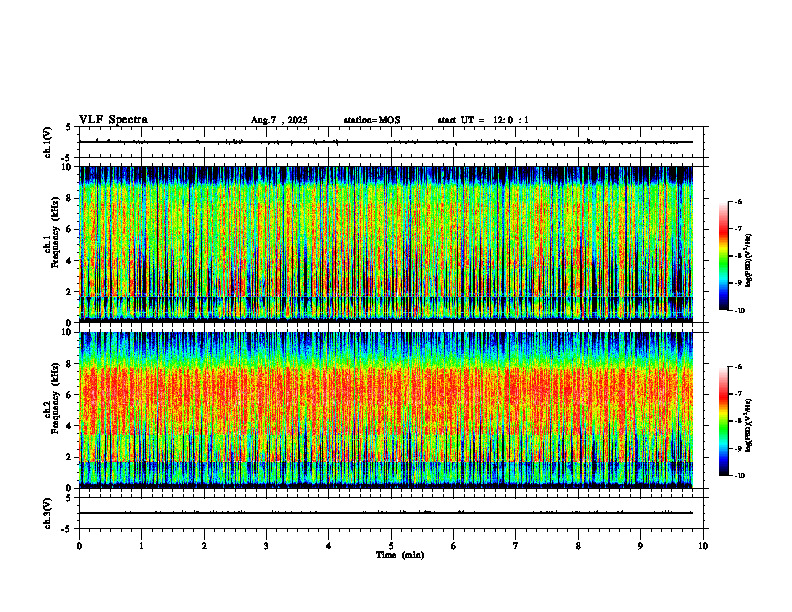Click the "5" tick on ch.1(V) axis

[68, 127]
